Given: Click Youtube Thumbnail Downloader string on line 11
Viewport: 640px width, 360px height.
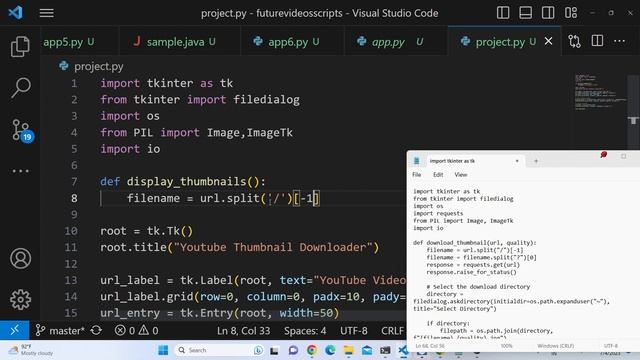Looking at the screenshot, I should coord(273,247).
